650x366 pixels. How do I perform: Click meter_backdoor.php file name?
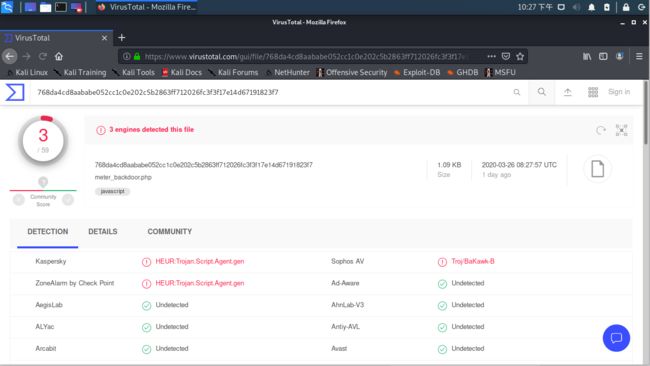[x=123, y=177]
